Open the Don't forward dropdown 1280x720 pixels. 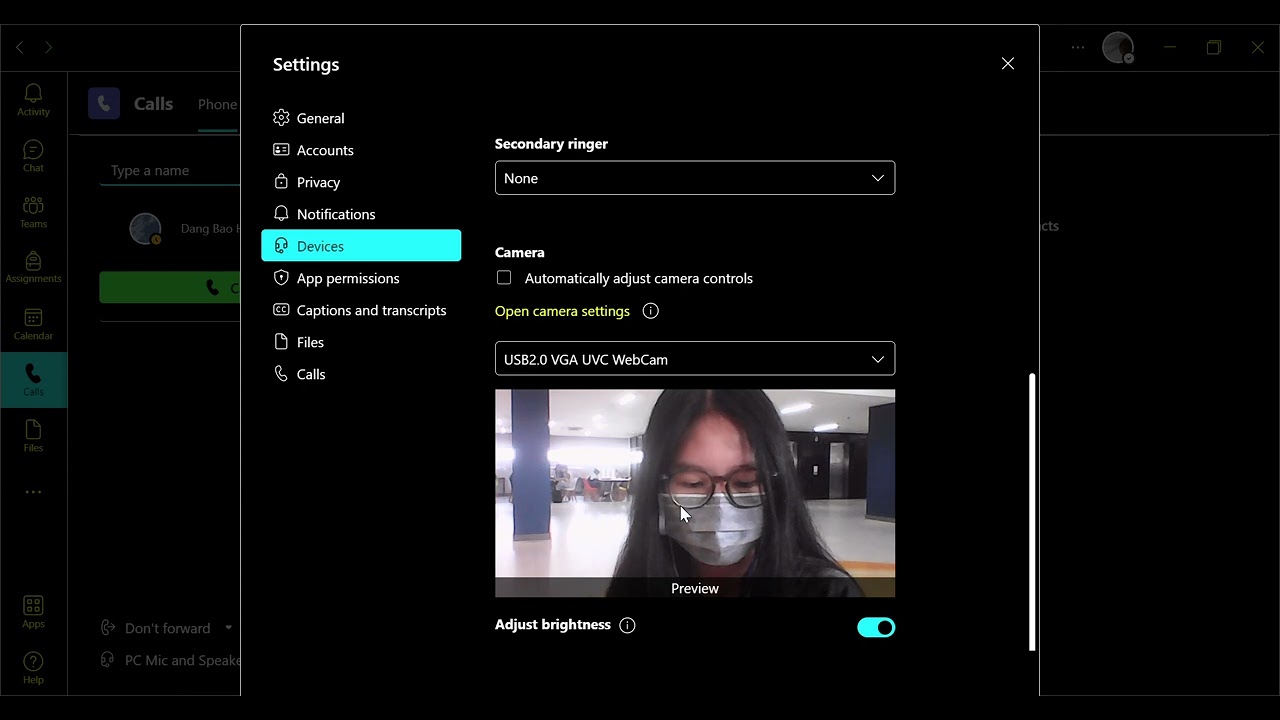[167, 628]
